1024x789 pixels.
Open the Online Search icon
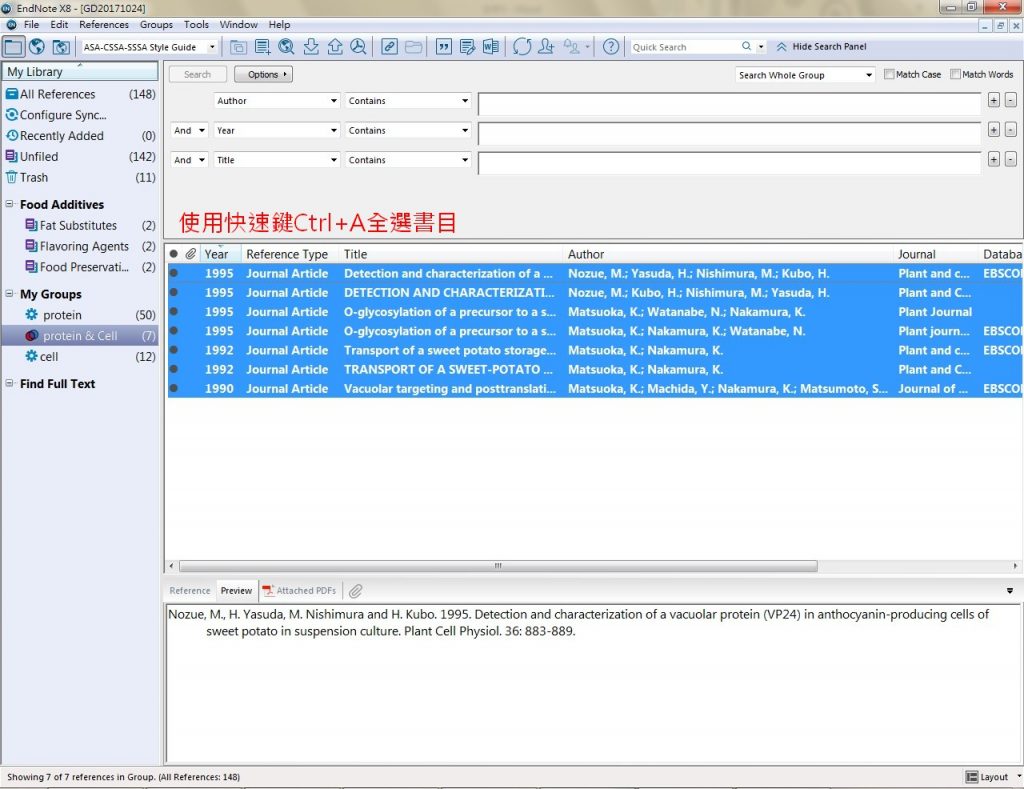click(286, 46)
